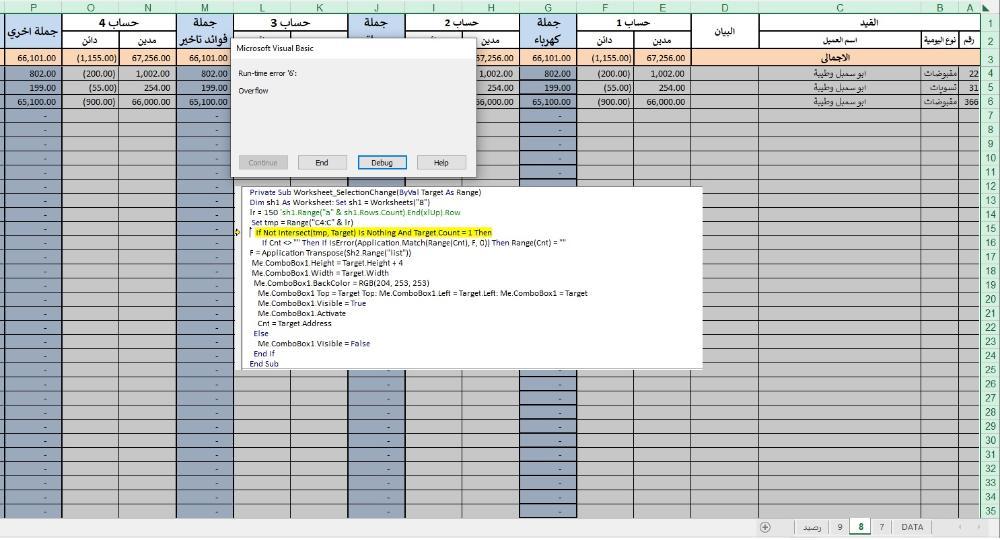Click the yellow execution arrow beside the code
Screen dimensions: 1000x540
237,233
